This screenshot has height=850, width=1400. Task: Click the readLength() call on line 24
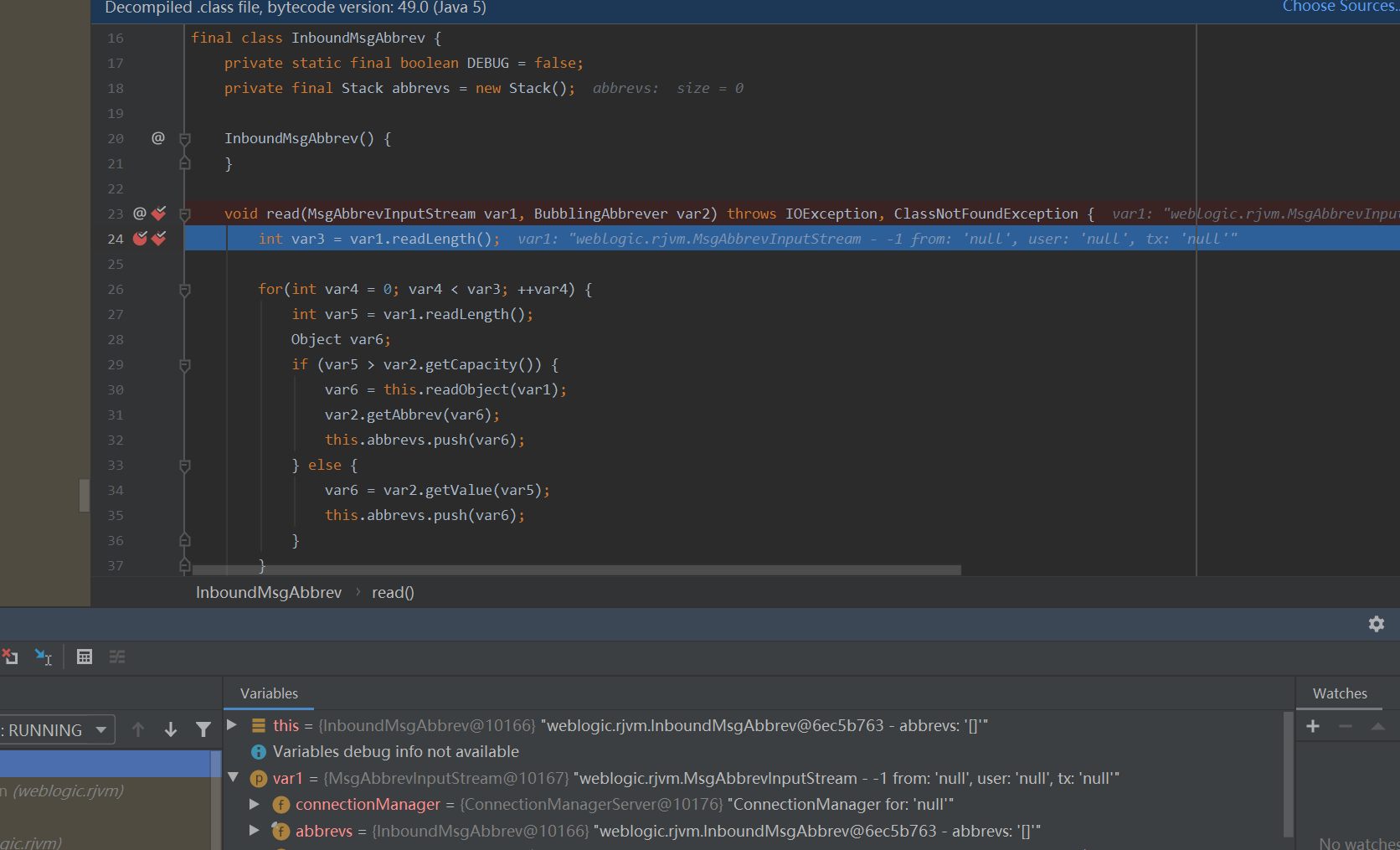441,239
